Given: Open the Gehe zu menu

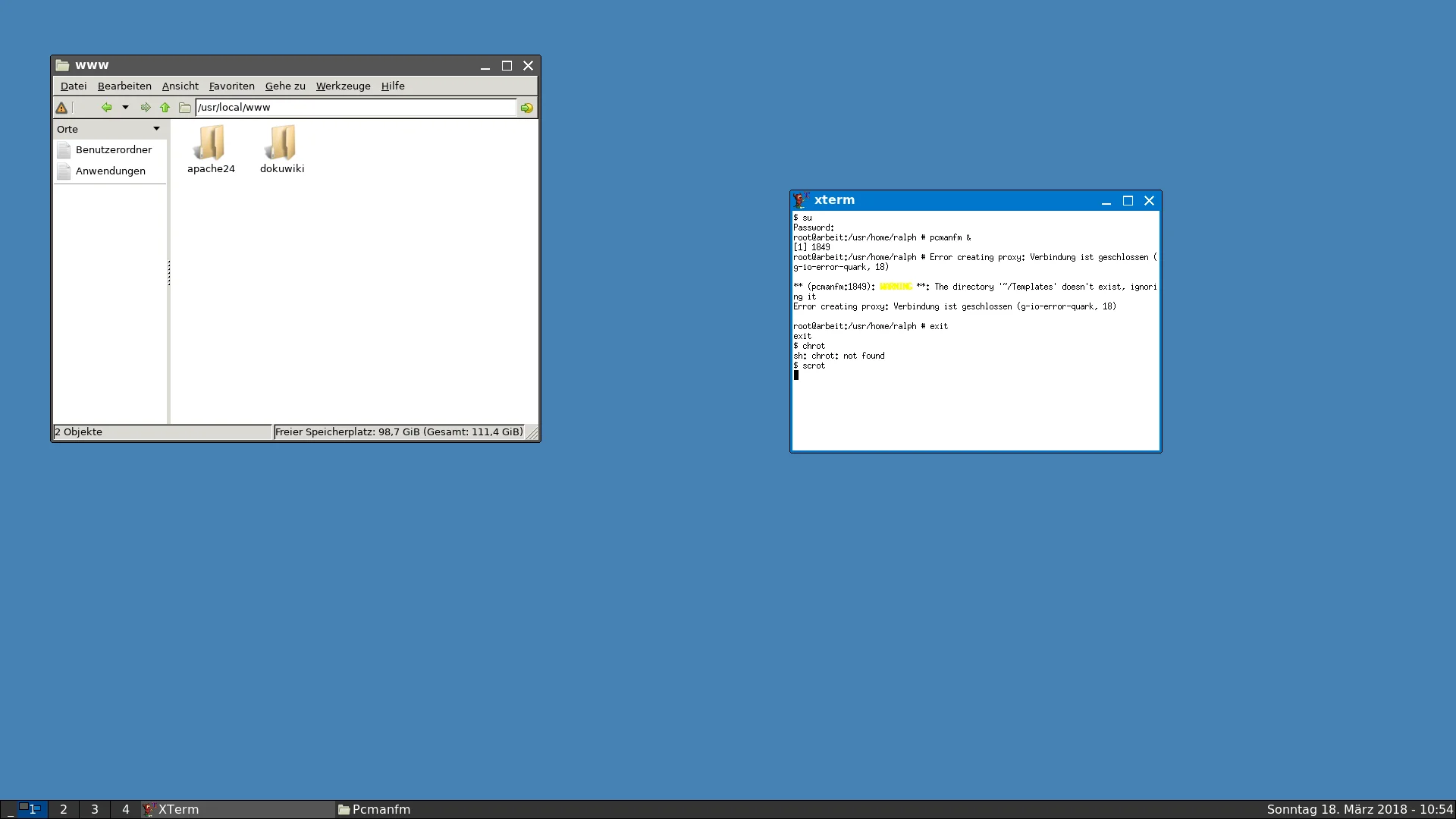Looking at the screenshot, I should 285,86.
